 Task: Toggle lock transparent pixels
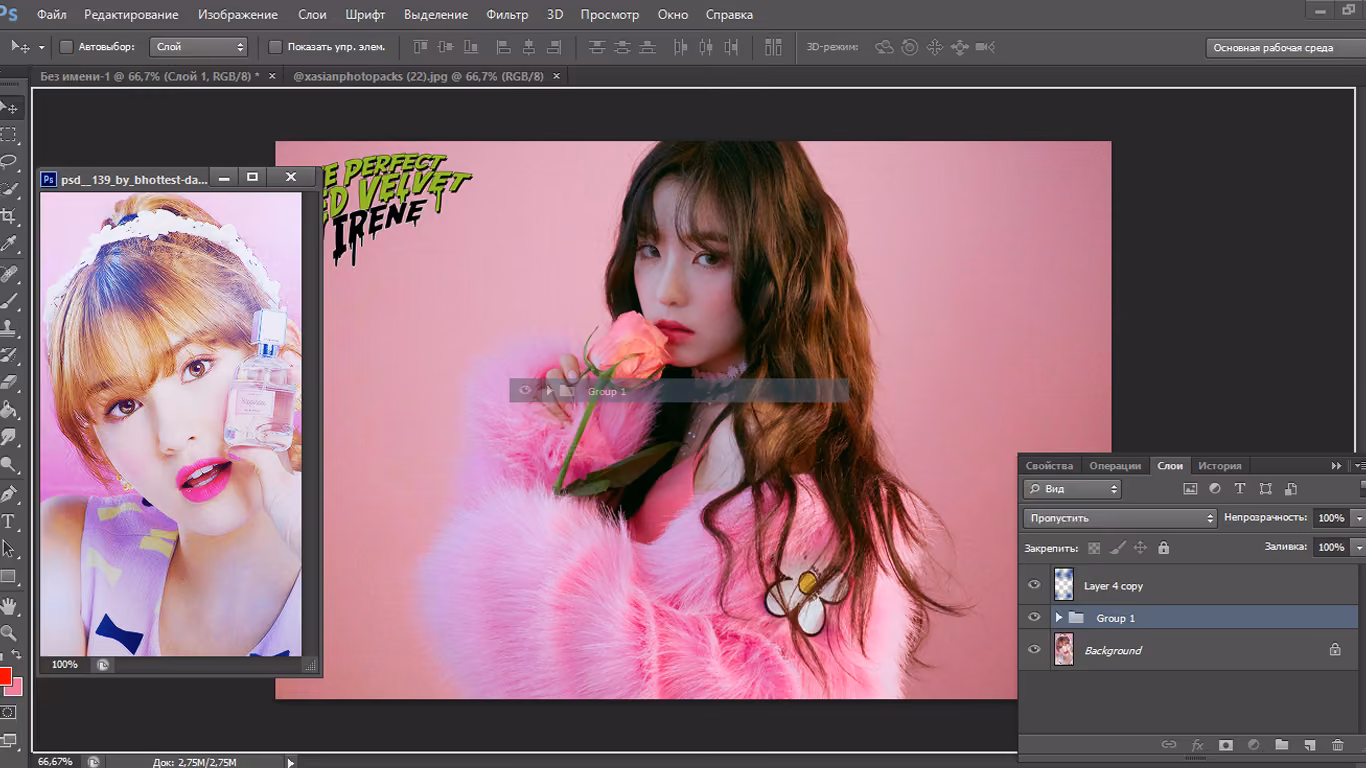click(1094, 548)
